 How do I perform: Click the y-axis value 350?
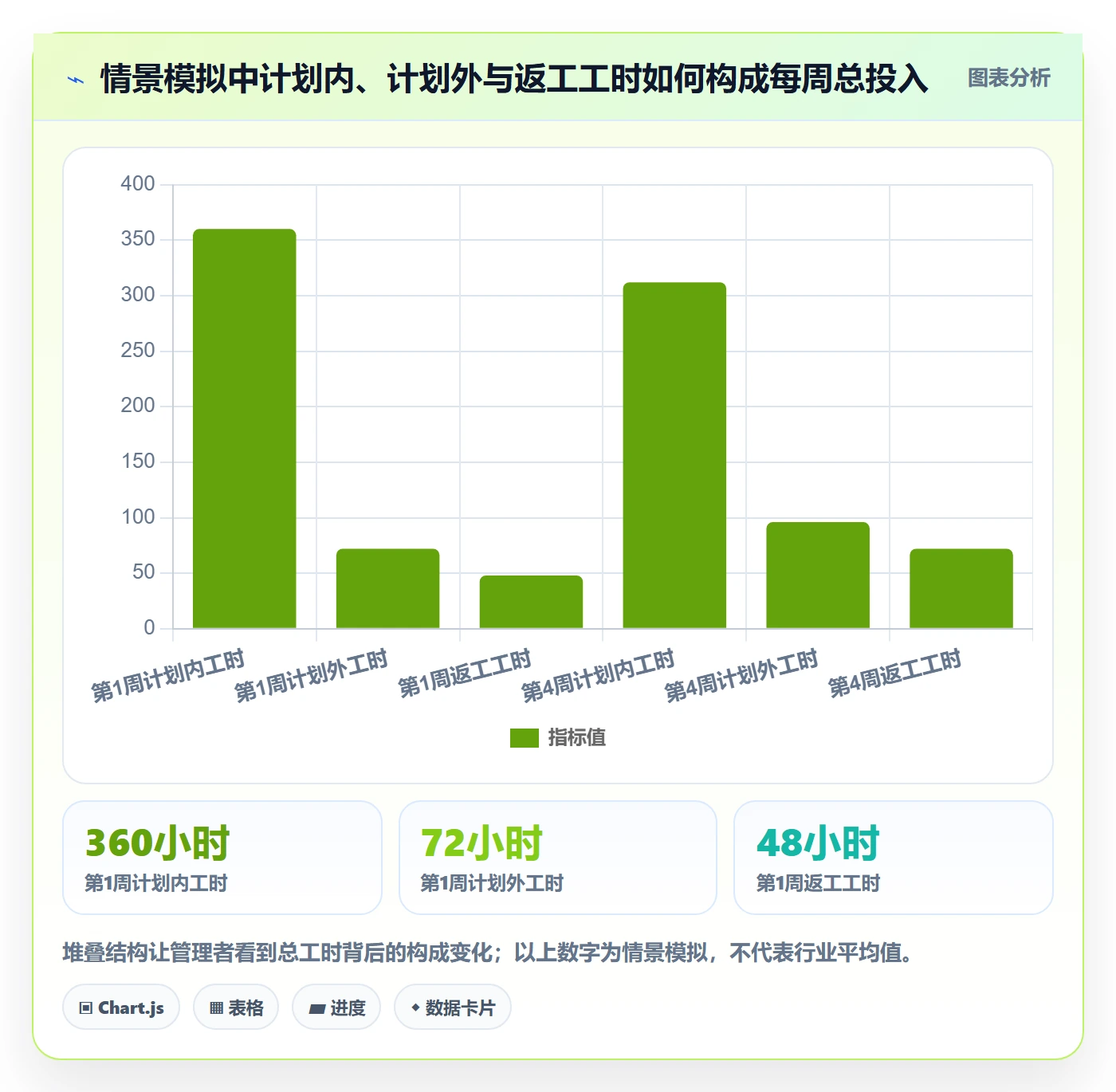coord(138,239)
